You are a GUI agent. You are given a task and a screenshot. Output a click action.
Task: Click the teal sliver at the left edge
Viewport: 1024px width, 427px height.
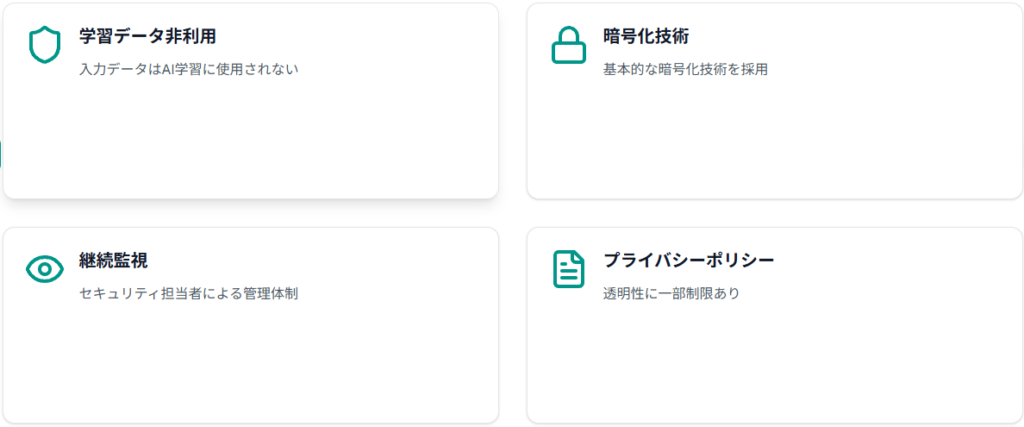tap(1, 154)
